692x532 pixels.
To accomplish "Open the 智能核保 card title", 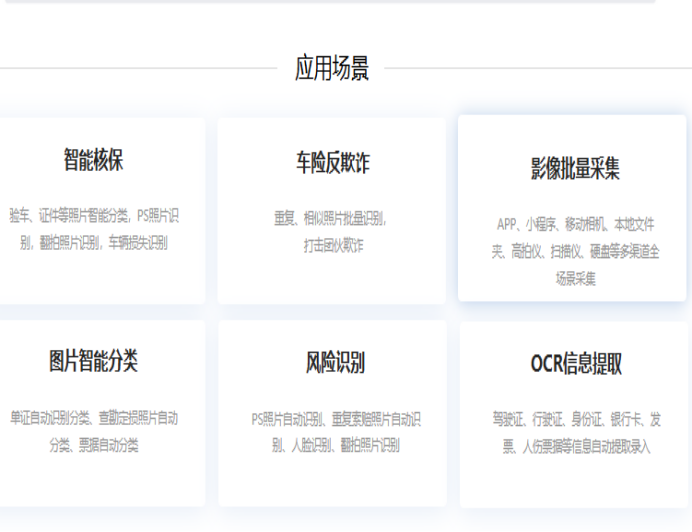I will (x=94, y=160).
